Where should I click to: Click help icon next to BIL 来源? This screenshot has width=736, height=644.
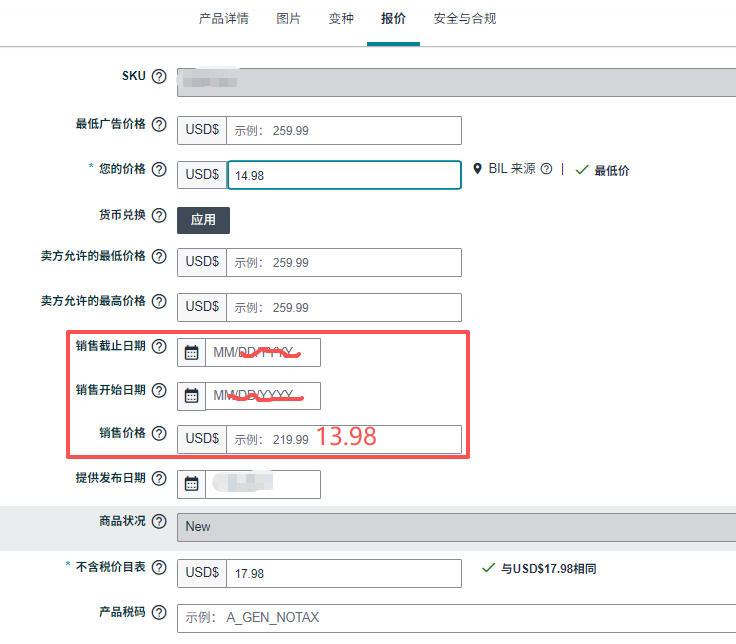[x=546, y=169]
